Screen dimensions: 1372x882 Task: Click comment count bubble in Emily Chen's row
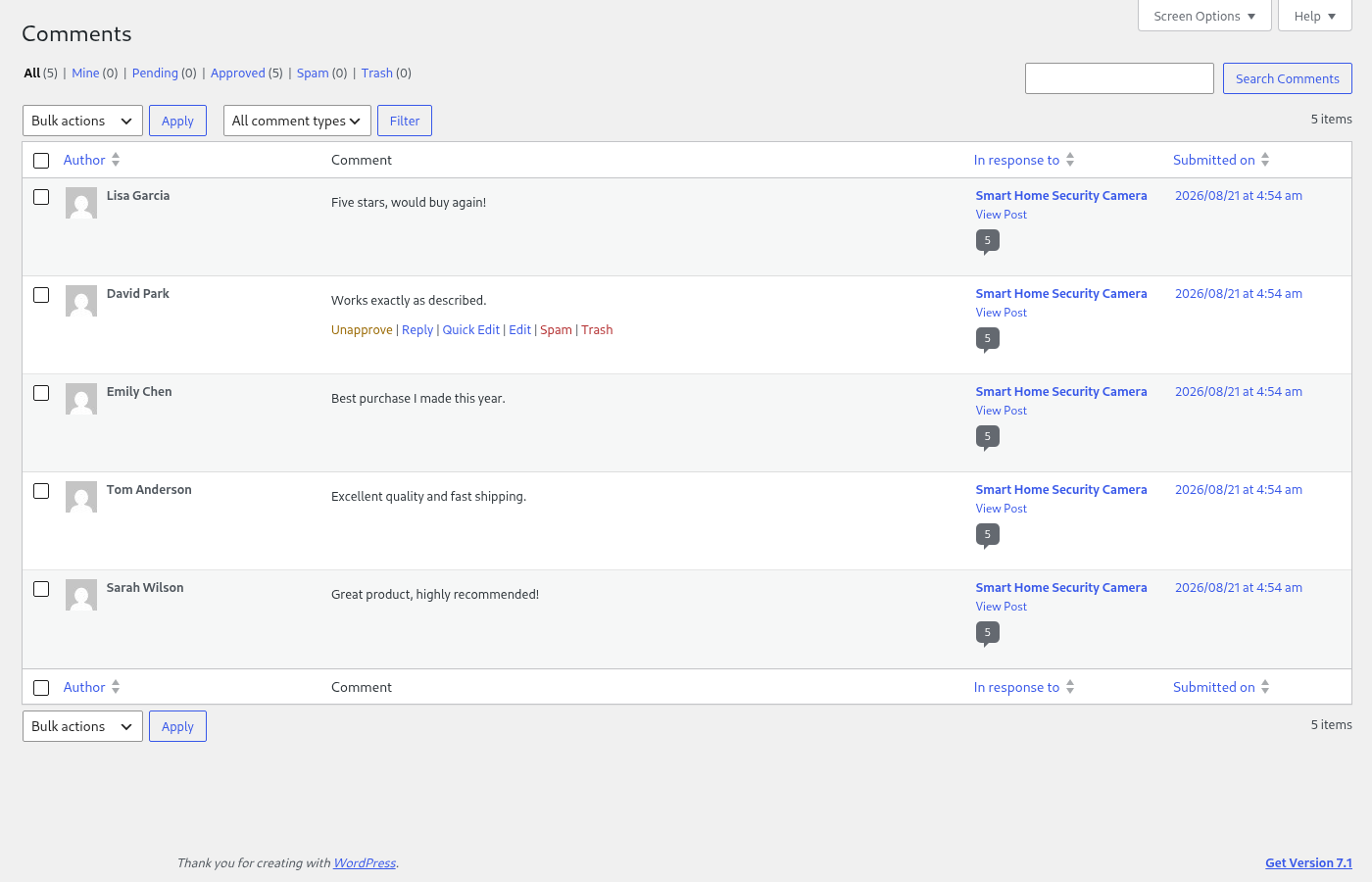pos(987,437)
